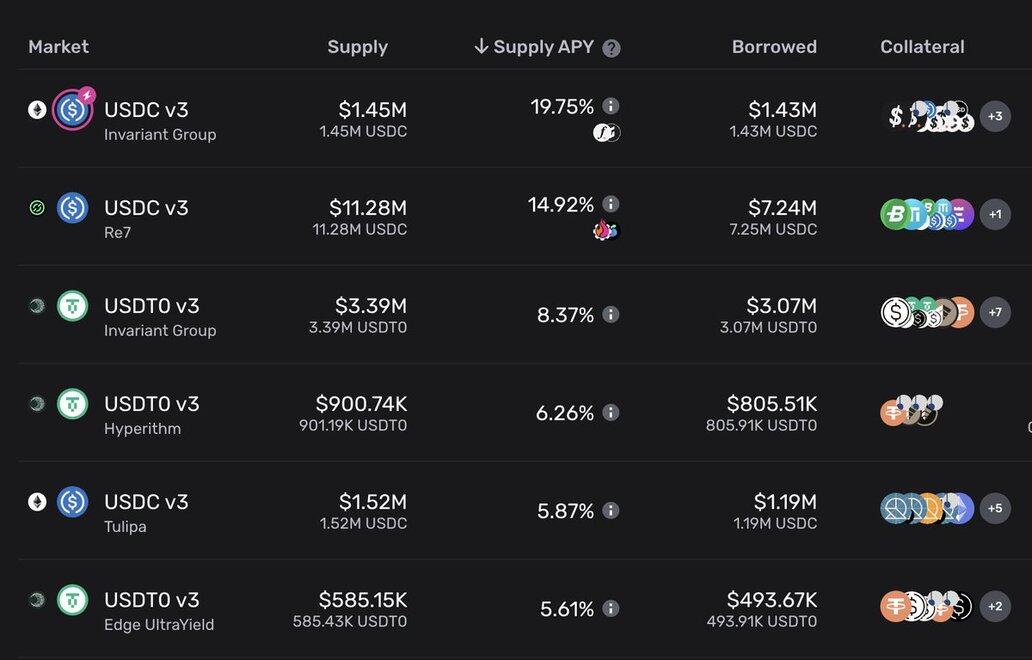The height and width of the screenshot is (660, 1032).
Task: Click USDT0 token icon in Hyperithm row
Action: 72,404
